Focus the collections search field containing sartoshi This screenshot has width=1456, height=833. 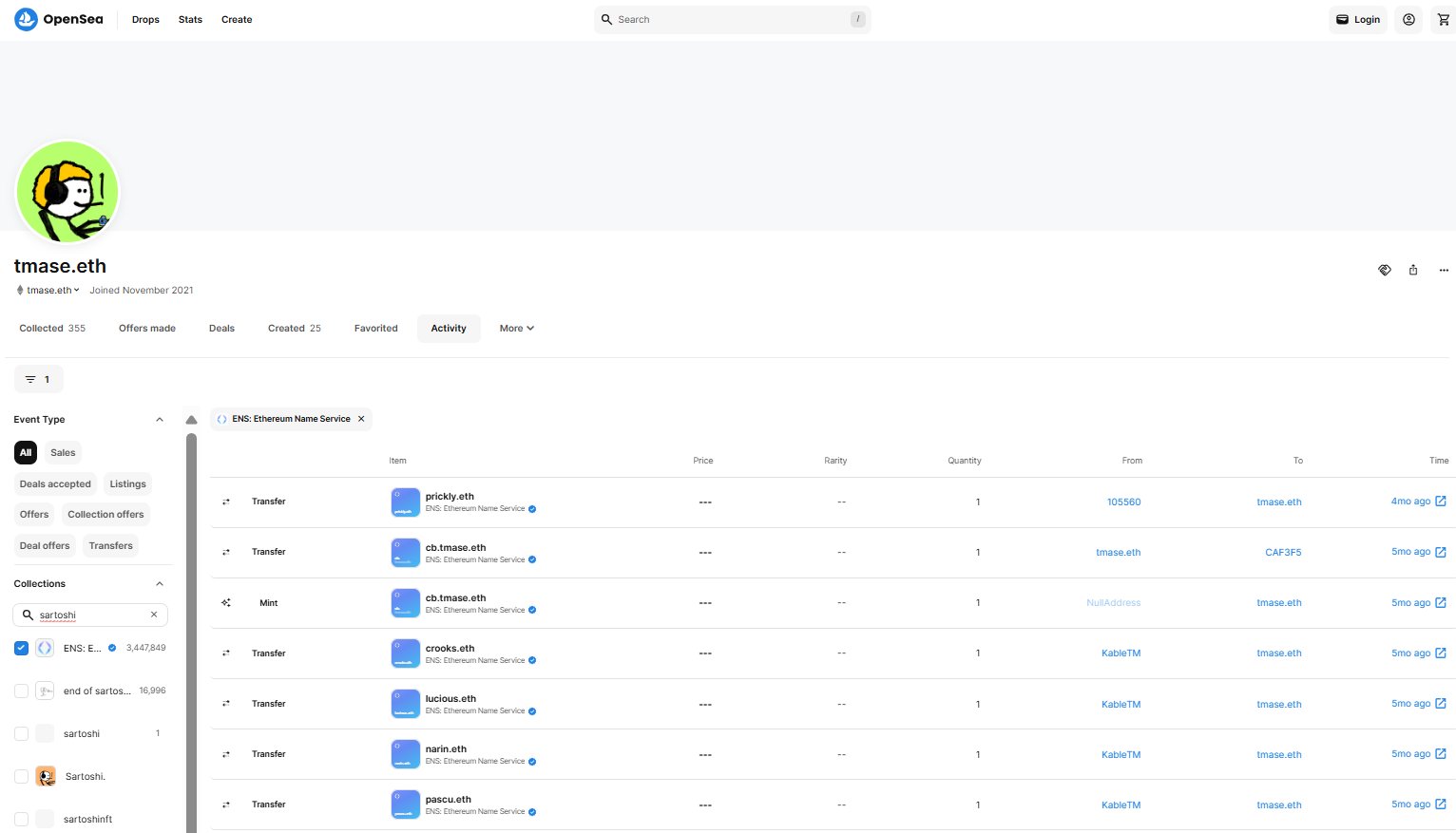pos(90,615)
